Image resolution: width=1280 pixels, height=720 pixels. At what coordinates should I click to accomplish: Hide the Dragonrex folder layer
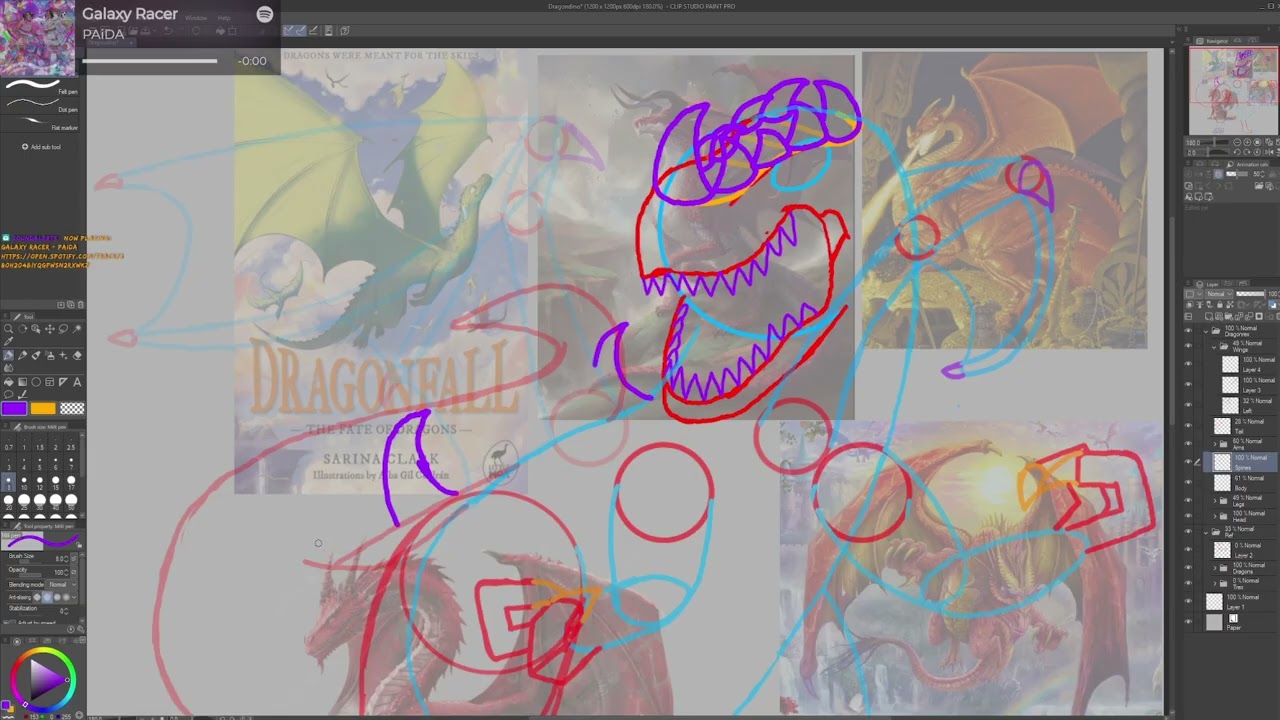pyautogui.click(x=1188, y=329)
